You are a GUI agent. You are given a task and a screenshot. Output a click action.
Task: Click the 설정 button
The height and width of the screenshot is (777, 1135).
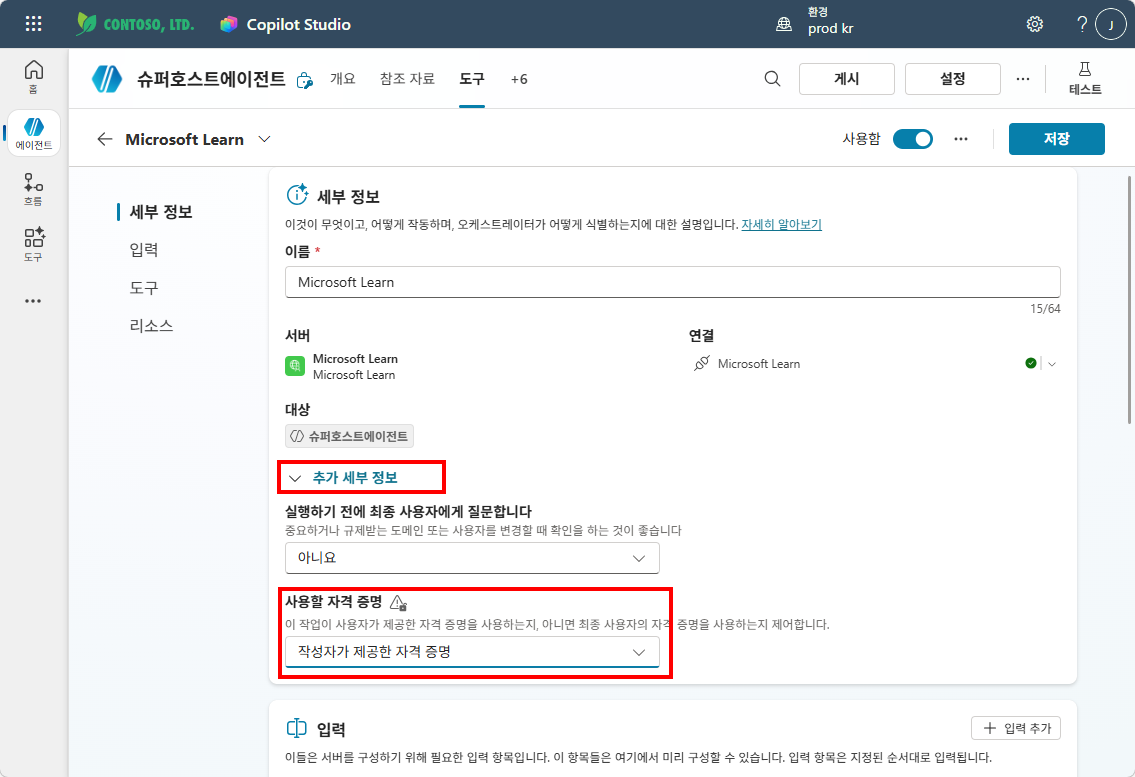(953, 79)
